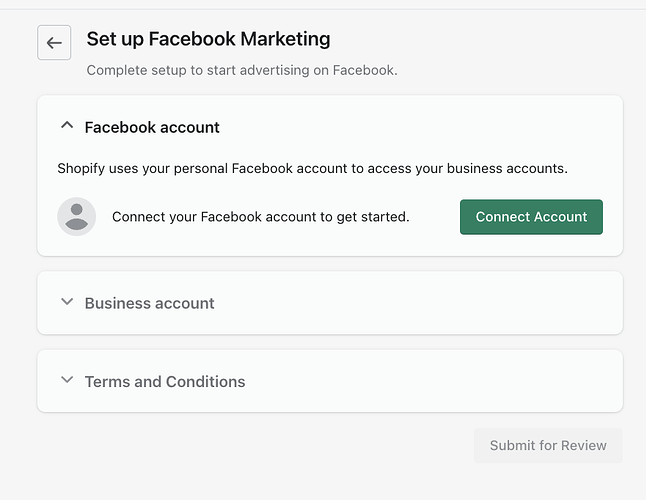
Task: Click the word 'Marketing' in the page title
Action: [x=281, y=40]
